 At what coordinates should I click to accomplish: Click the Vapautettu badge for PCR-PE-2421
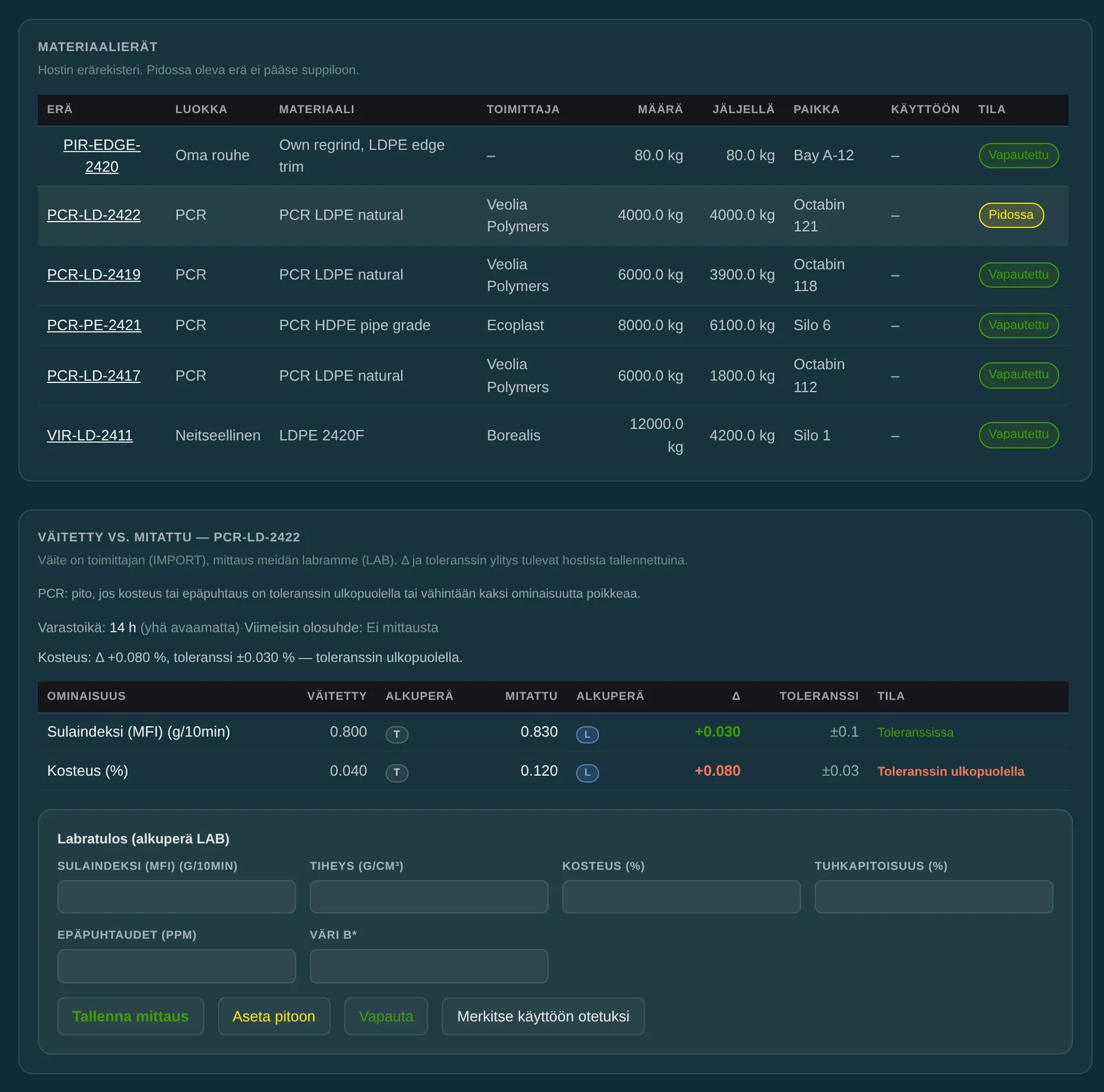(x=1018, y=325)
